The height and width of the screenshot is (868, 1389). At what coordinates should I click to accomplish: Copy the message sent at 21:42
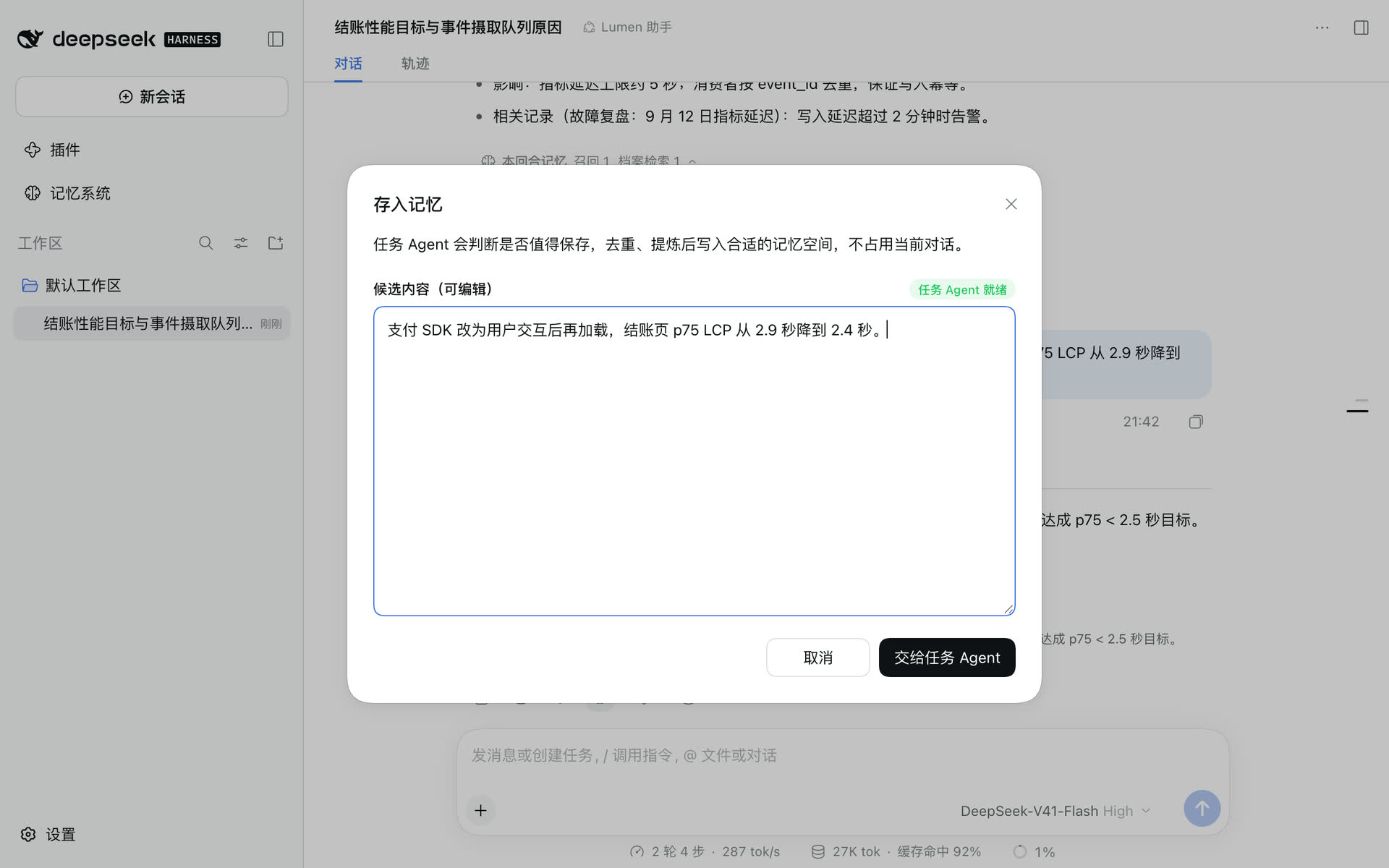pos(1196,422)
